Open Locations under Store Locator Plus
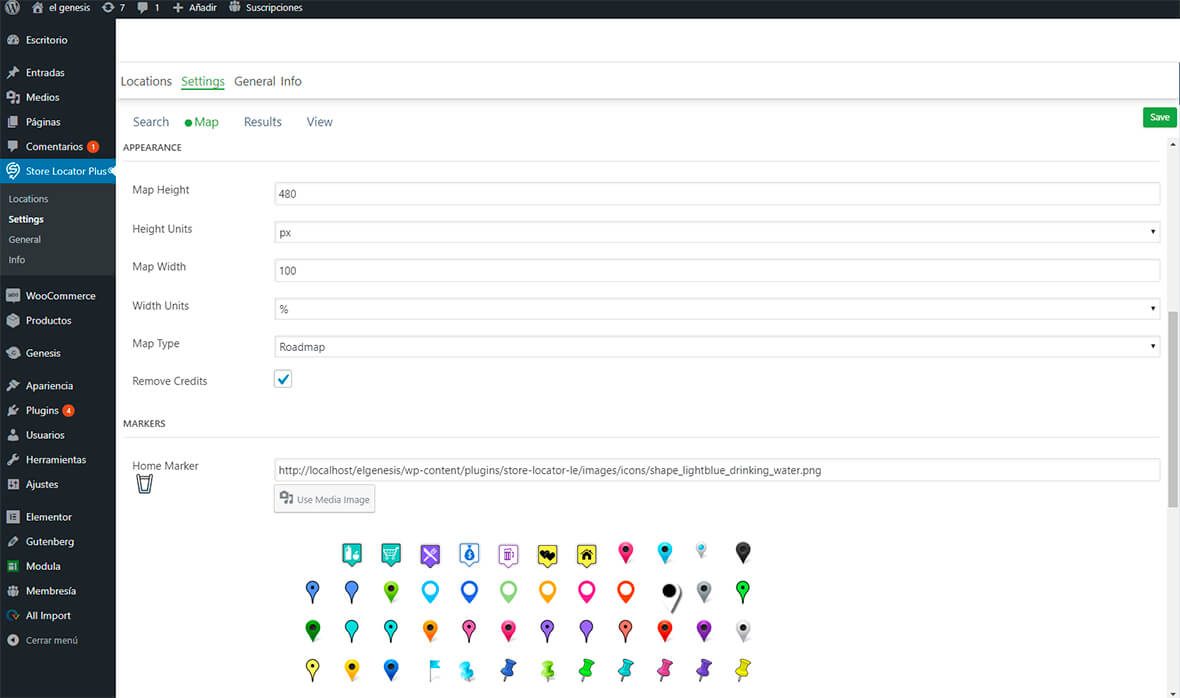The image size is (1180, 698). (28, 199)
